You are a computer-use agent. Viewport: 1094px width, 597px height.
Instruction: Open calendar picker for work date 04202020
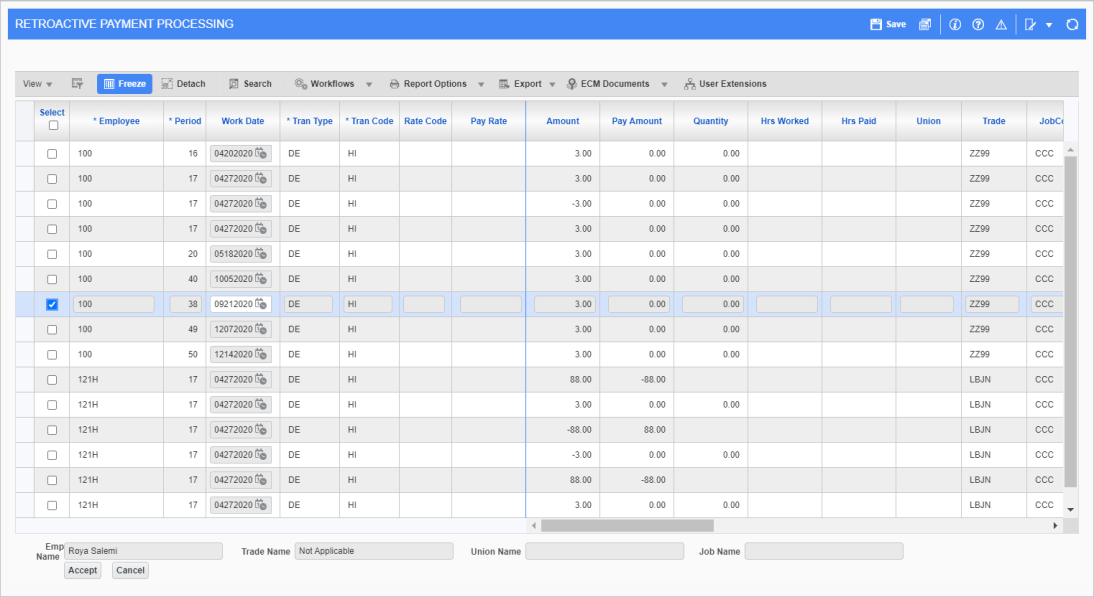[262, 153]
